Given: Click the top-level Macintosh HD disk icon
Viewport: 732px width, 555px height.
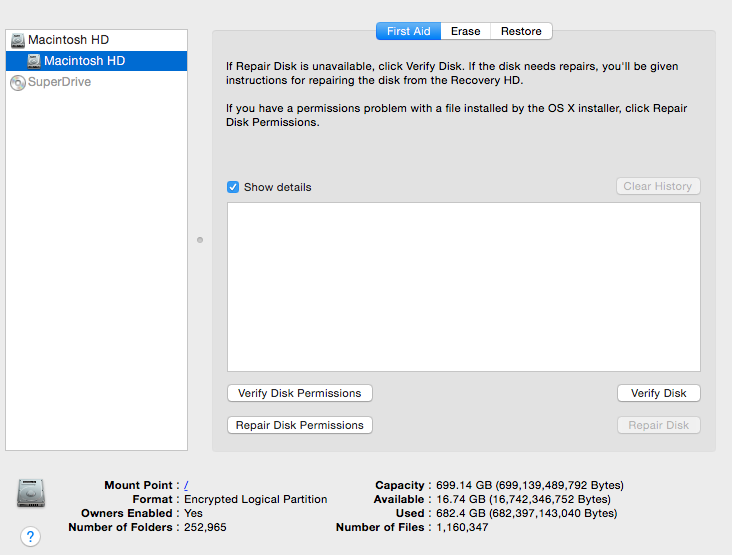Looking at the screenshot, I should (18, 40).
